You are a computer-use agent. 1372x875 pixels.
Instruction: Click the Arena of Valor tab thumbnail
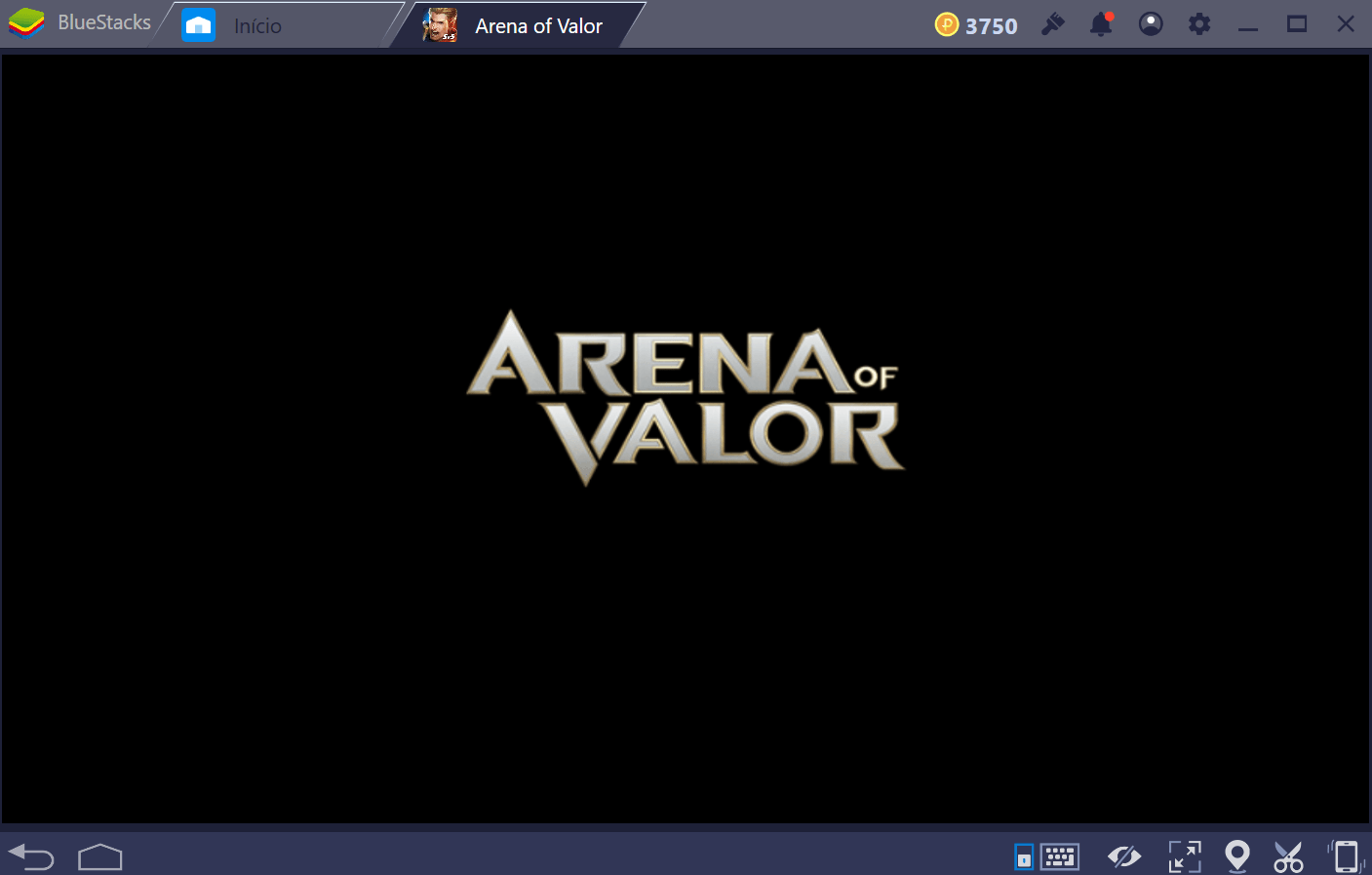coord(441,25)
